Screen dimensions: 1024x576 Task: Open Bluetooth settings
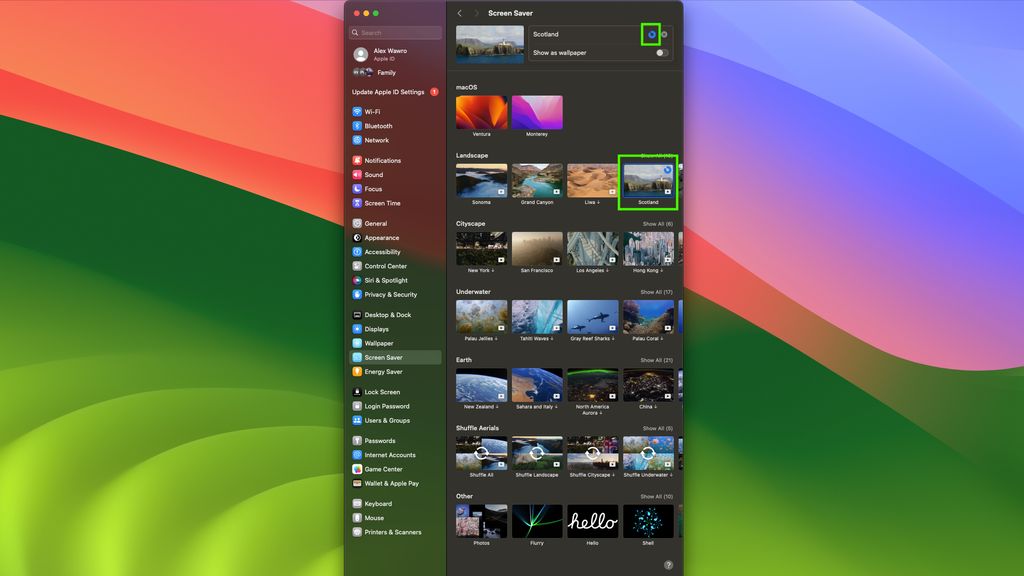[380, 125]
